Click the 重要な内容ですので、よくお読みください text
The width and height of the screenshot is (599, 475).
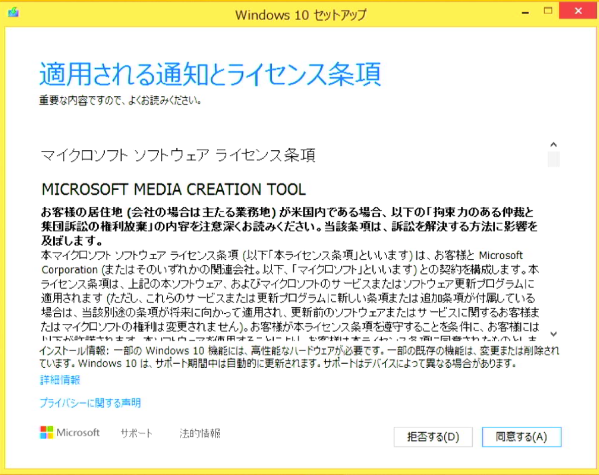pyautogui.click(x=120, y=101)
